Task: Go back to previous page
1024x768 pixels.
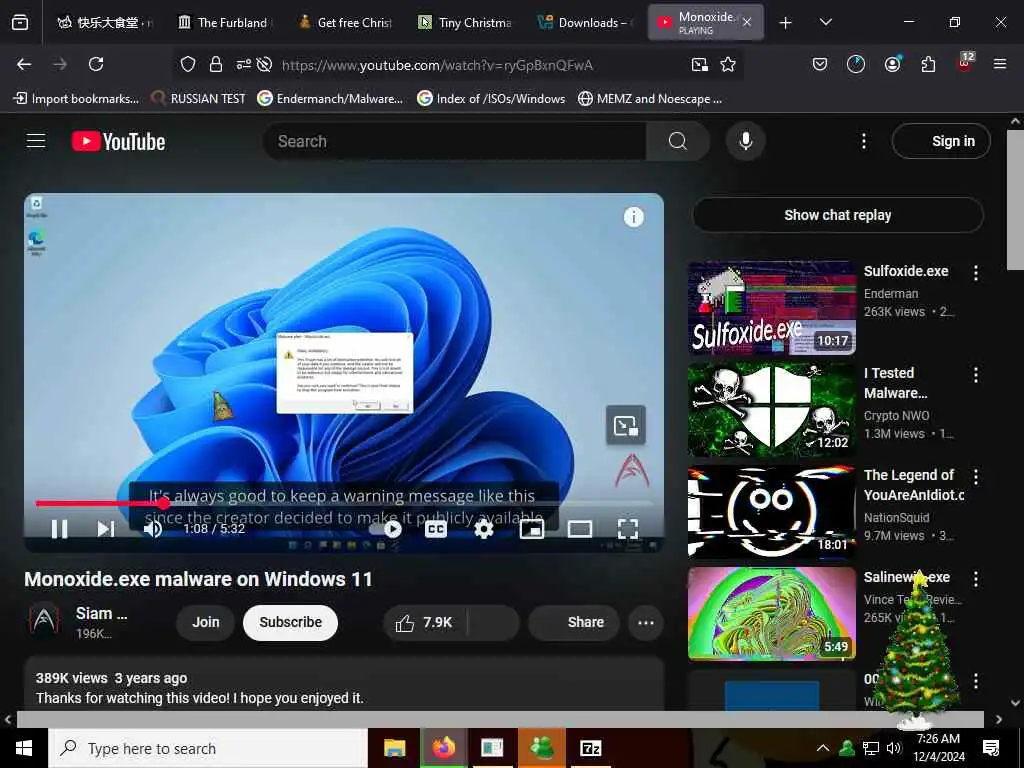Action: click(x=24, y=64)
